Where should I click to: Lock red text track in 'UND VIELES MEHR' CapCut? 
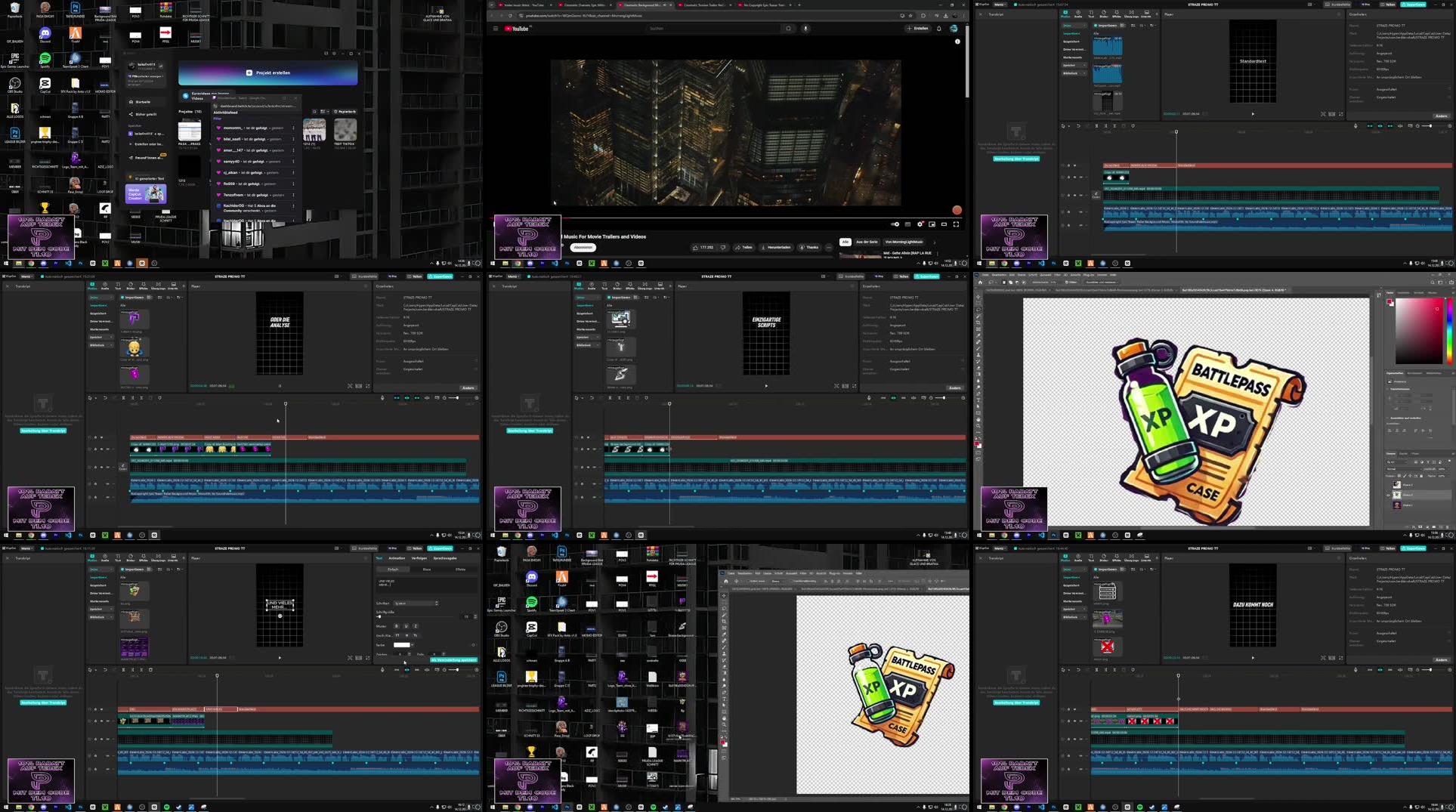pos(95,709)
